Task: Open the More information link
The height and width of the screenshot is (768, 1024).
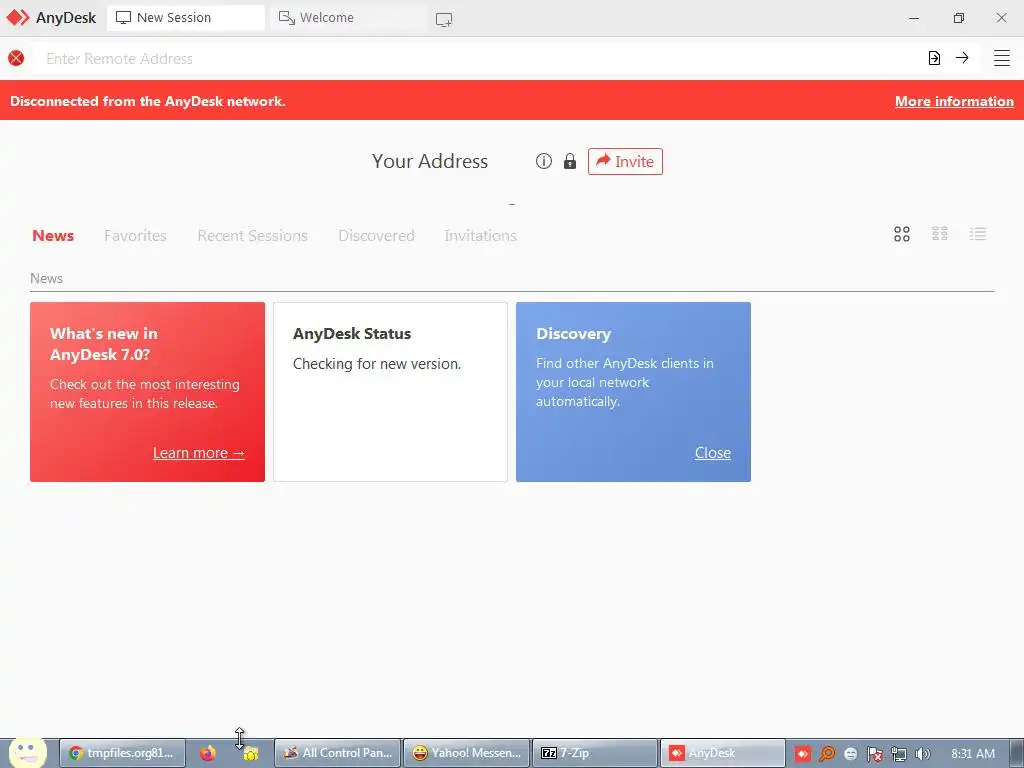Action: (954, 101)
